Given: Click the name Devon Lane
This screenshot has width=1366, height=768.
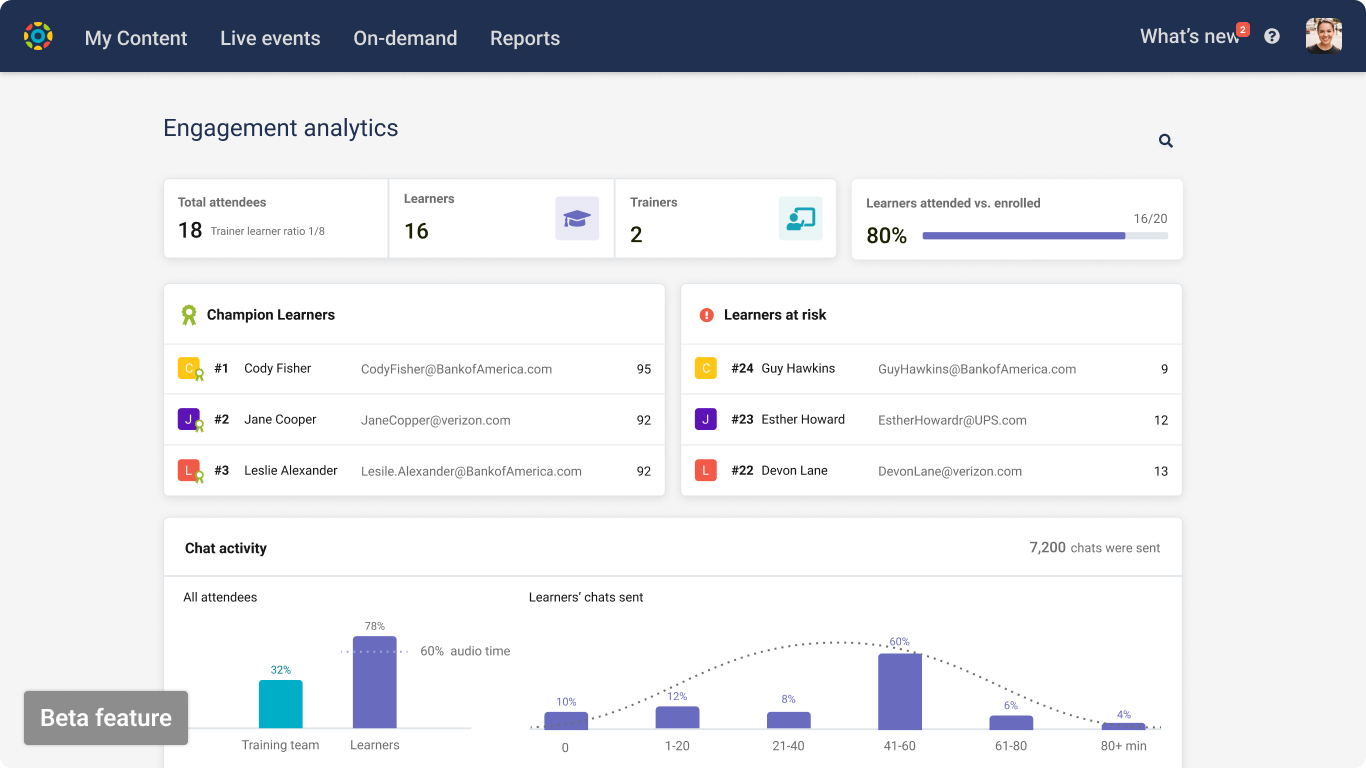Looking at the screenshot, I should click(x=794, y=470).
